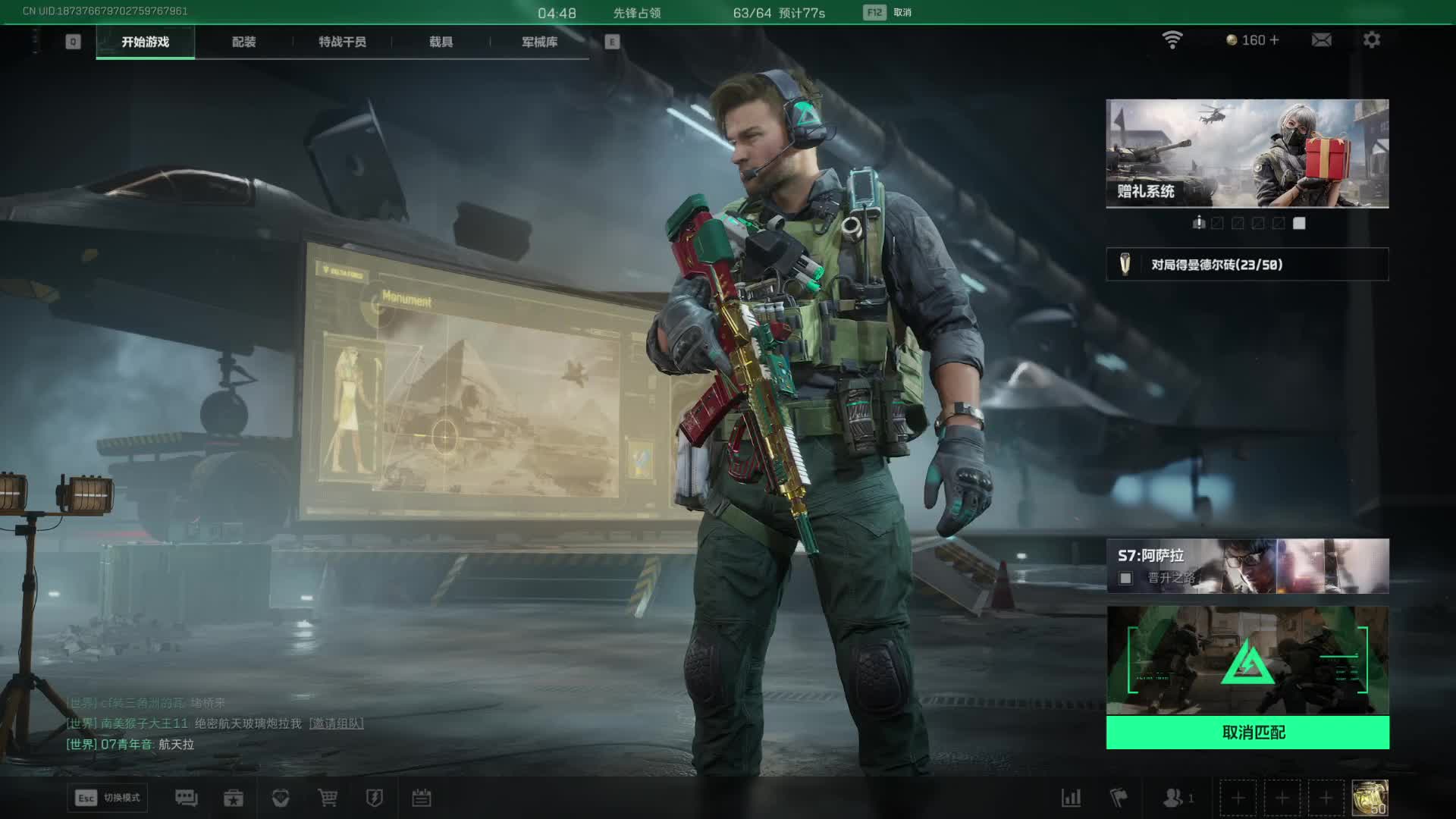Switch to the 配装 tab
This screenshot has width=1456, height=819.
pyautogui.click(x=243, y=42)
